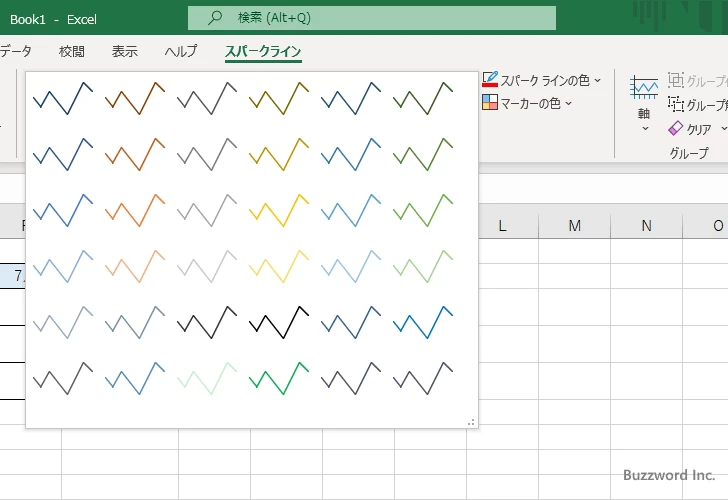Open the ヘルプ ribbon tab

181,51
